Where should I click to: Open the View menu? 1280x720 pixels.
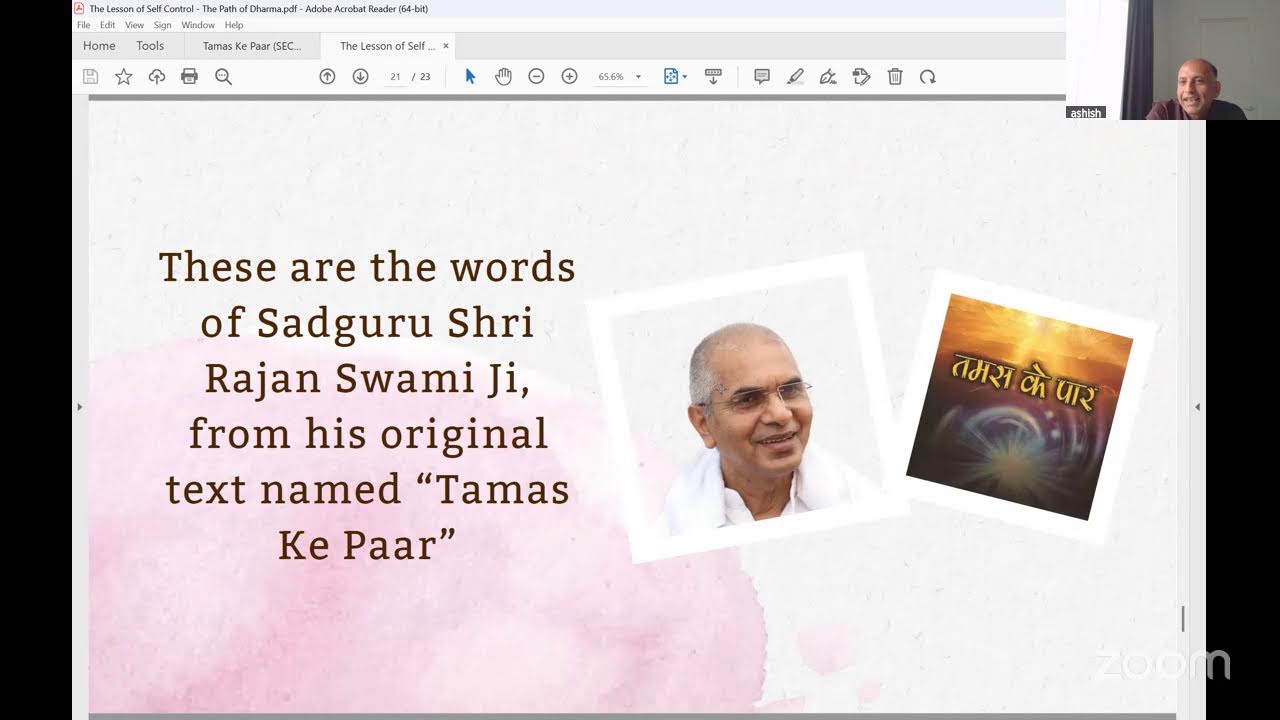pos(134,25)
